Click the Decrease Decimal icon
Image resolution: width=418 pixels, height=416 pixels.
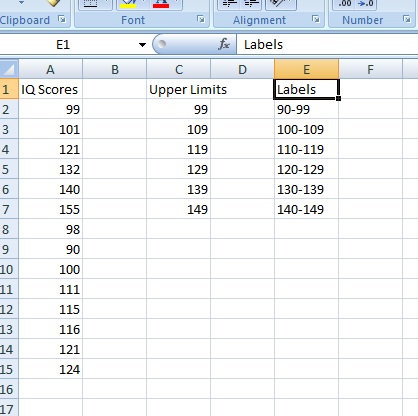pyautogui.click(x=365, y=4)
